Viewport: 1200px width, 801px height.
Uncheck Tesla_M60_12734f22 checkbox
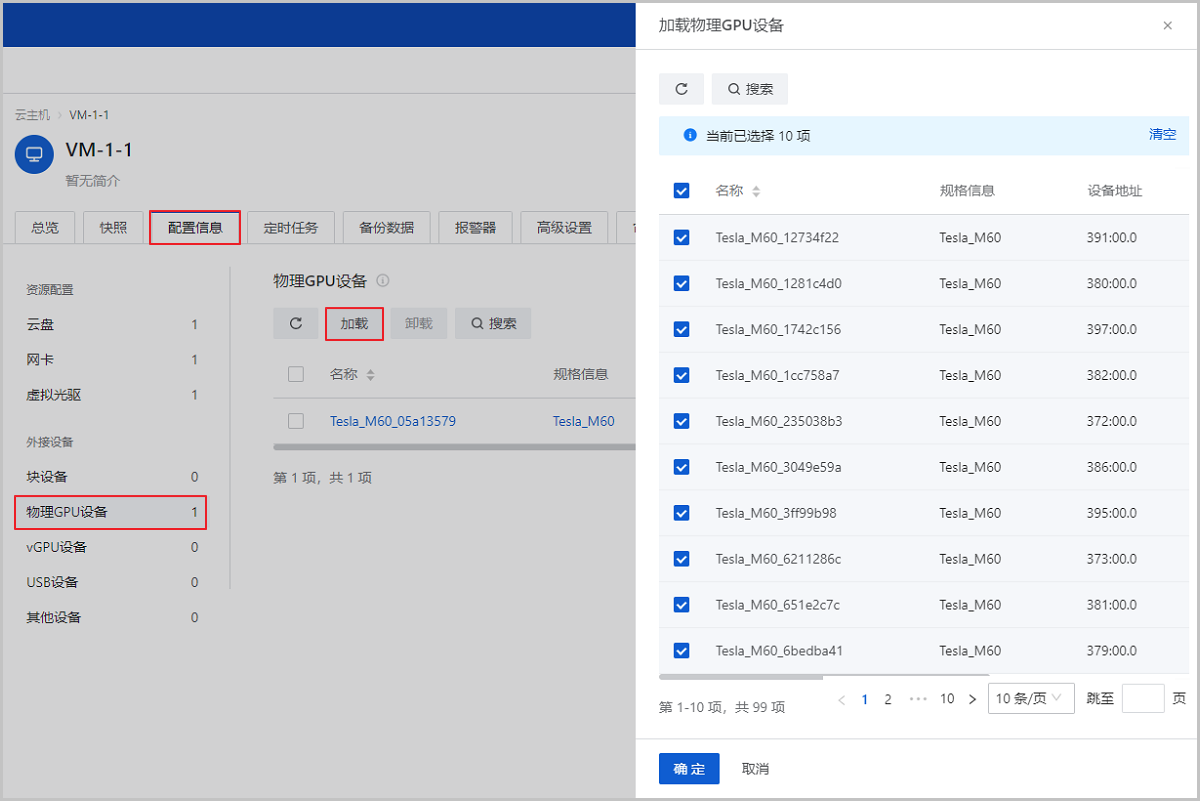point(682,238)
